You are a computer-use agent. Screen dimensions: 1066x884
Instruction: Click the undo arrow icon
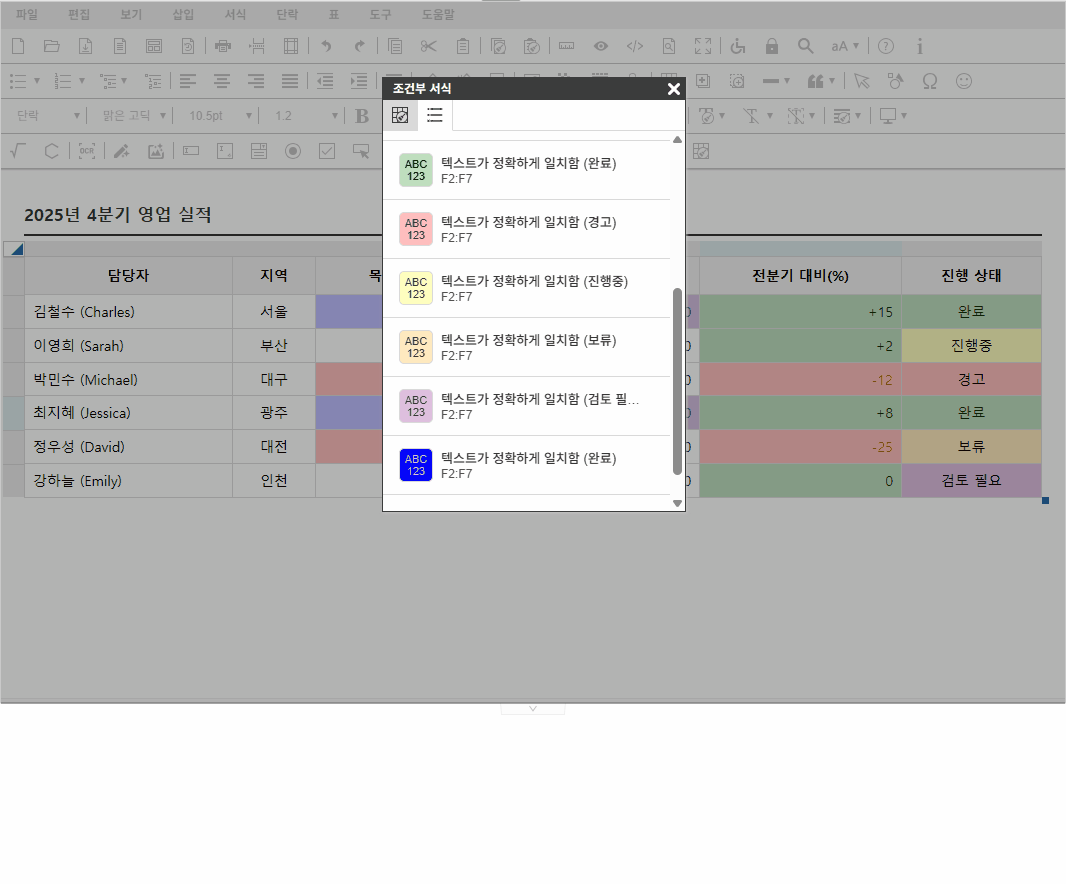click(325, 46)
